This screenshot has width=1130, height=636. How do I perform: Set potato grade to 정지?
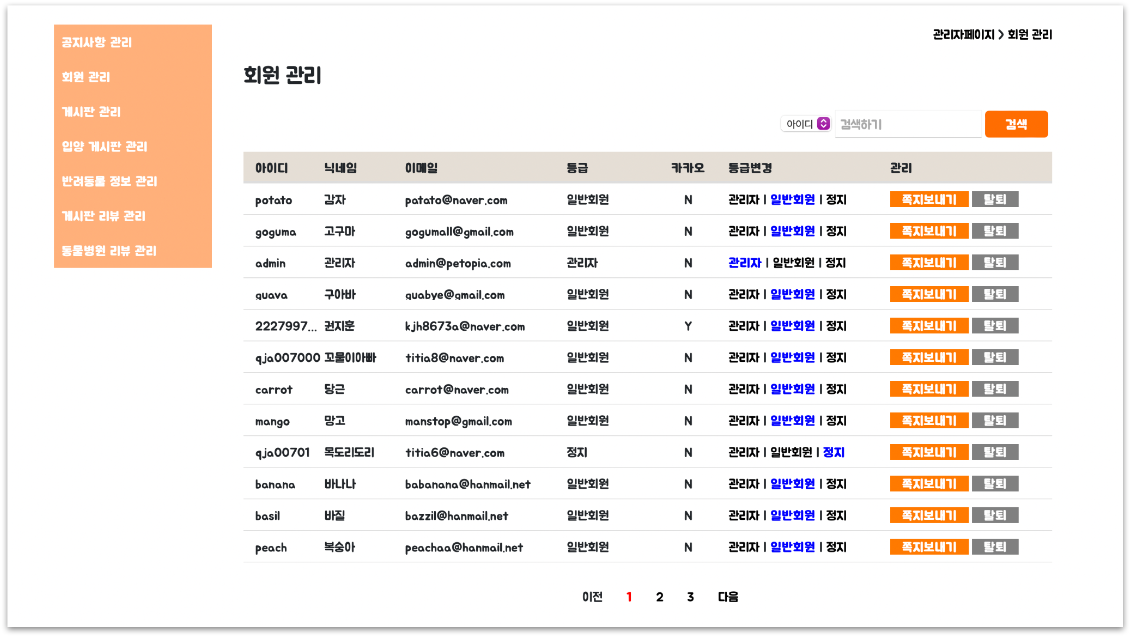[836, 200]
